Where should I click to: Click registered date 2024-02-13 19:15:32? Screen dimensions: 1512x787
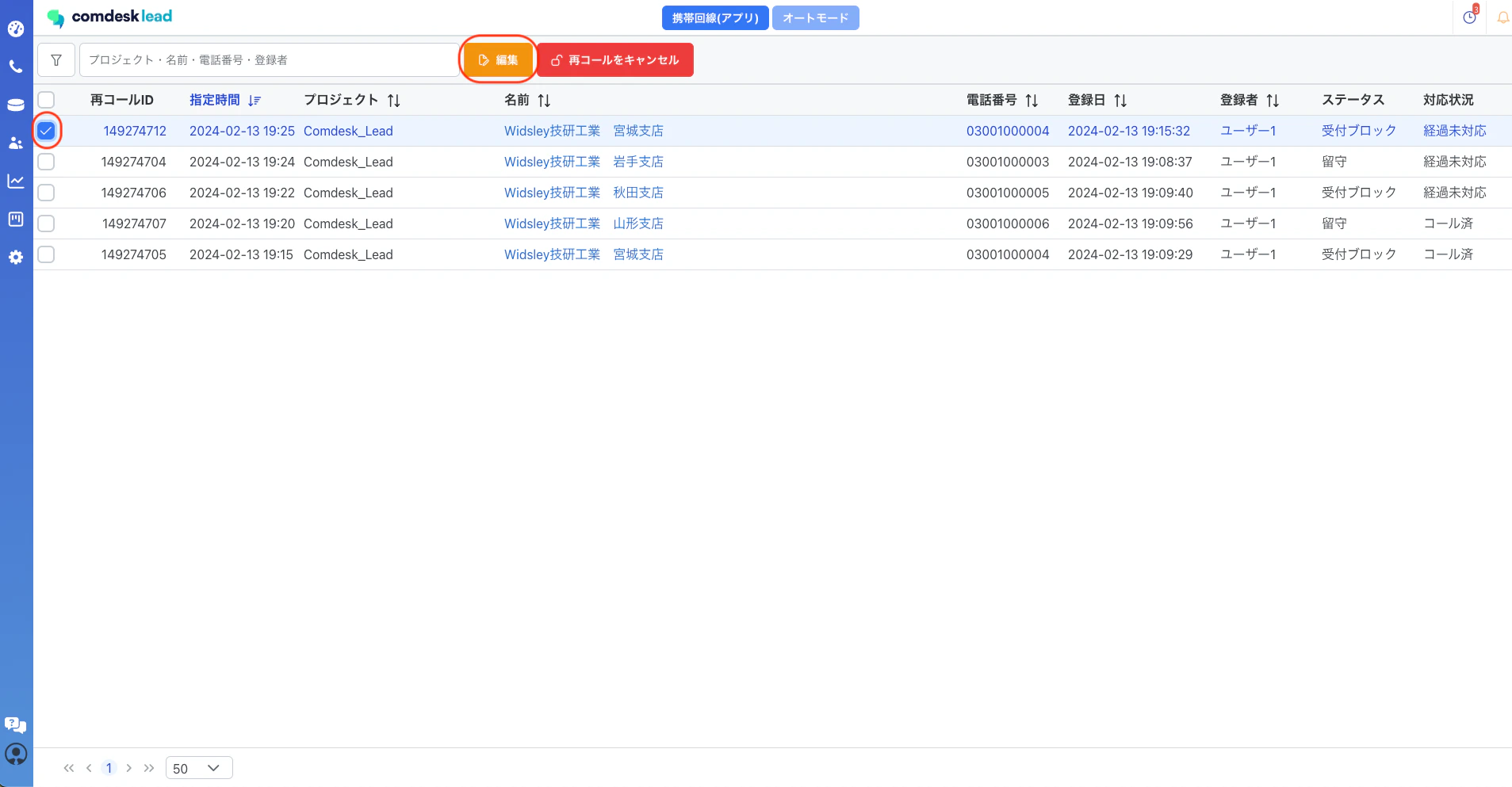1129,131
